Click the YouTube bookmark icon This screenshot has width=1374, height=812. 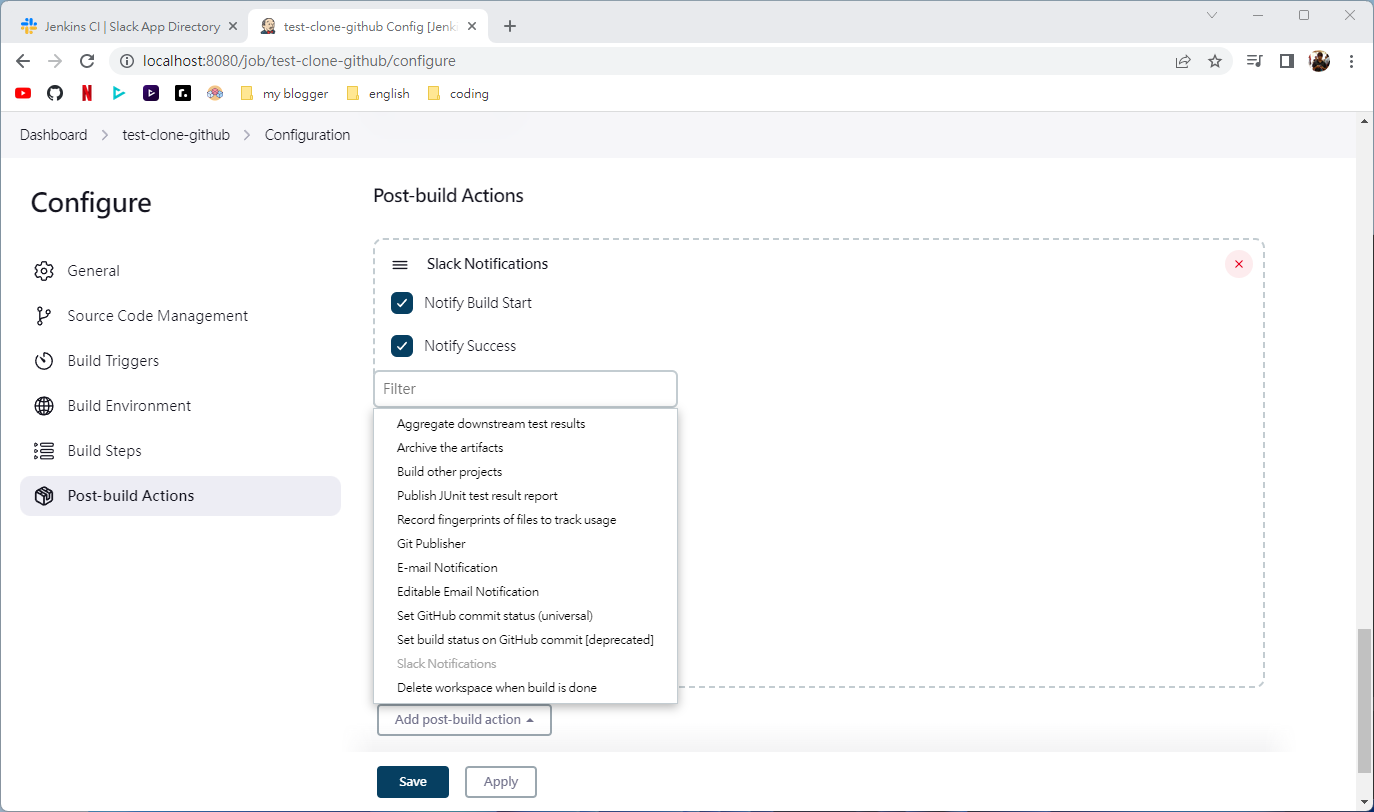(23, 93)
